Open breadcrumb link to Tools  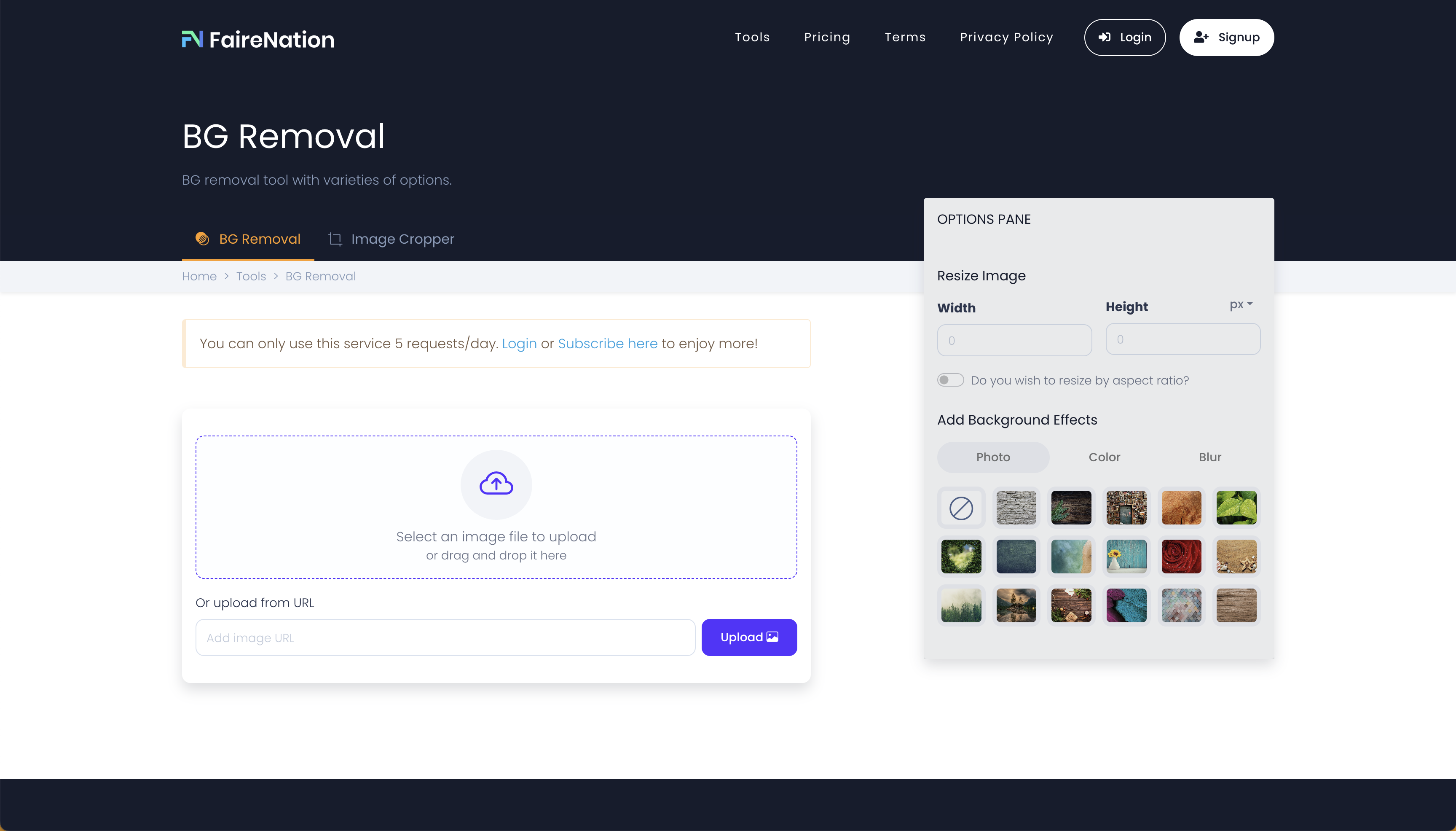click(x=250, y=276)
